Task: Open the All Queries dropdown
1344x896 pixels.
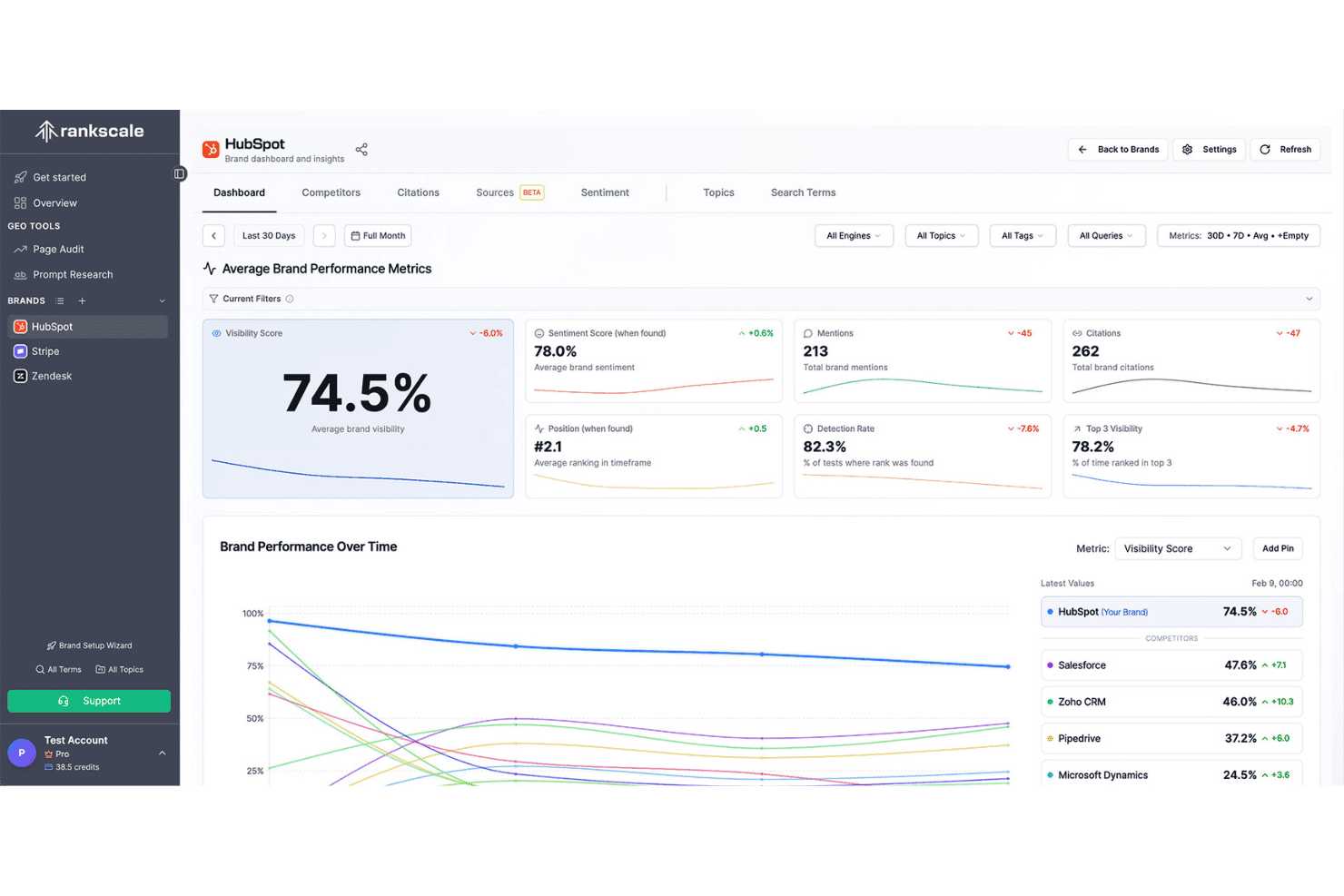Action: pos(1106,236)
